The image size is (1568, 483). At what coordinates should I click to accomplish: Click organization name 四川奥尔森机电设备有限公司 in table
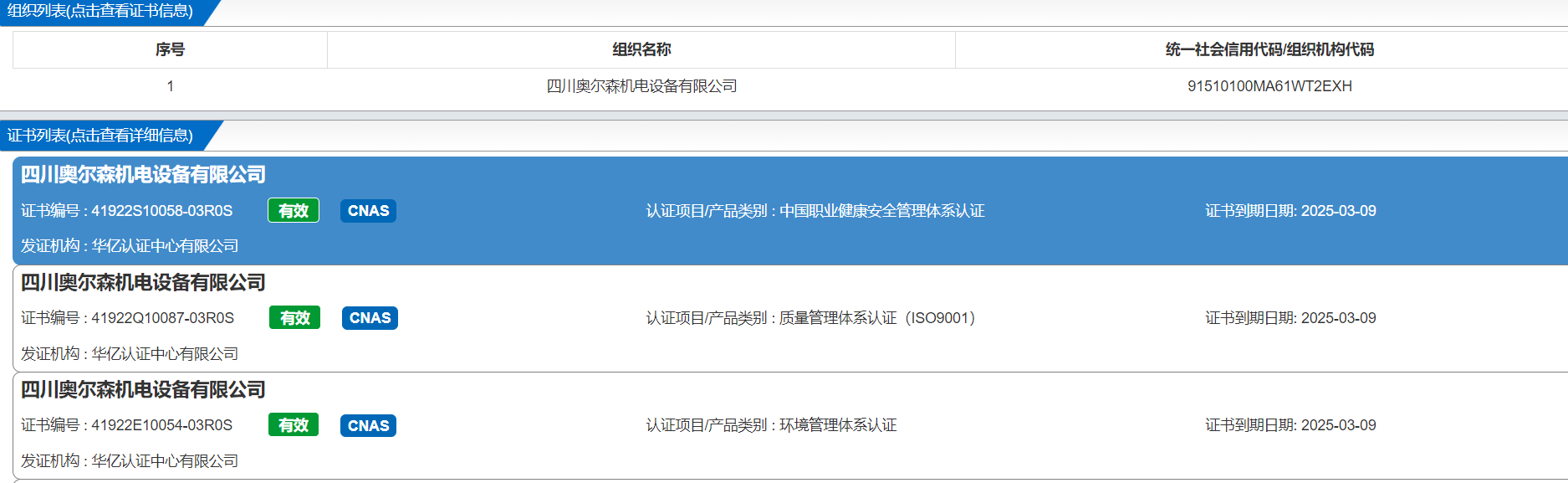pyautogui.click(x=641, y=86)
